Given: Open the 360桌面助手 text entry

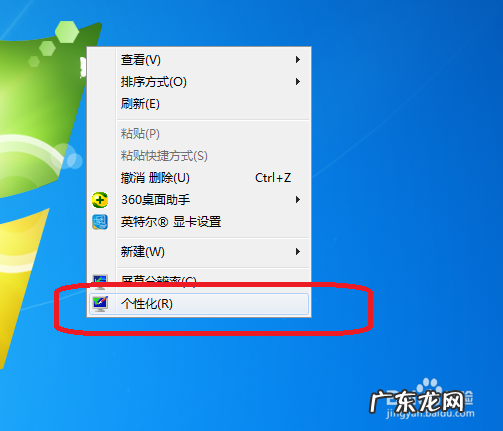Looking at the screenshot, I should click(155, 200).
